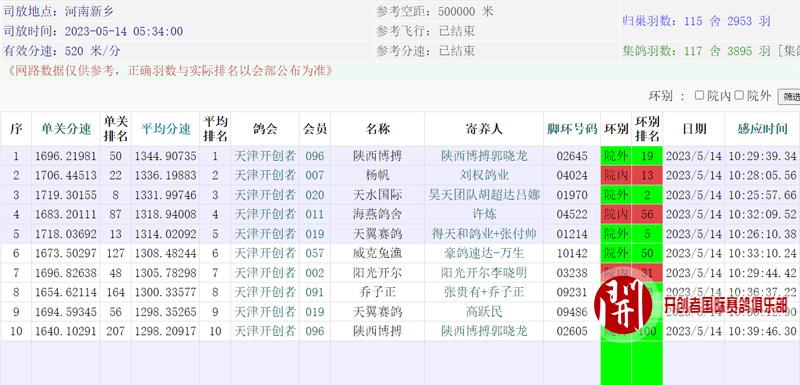The height and width of the screenshot is (385, 800).
Task: Sort by 平均分速 column header
Action: click(x=166, y=129)
